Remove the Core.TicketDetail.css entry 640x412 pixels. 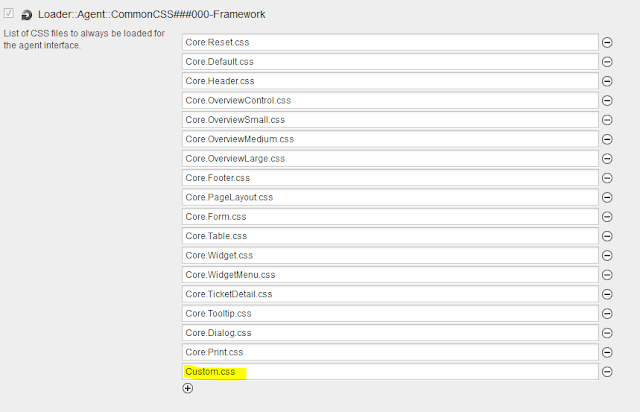point(607,294)
